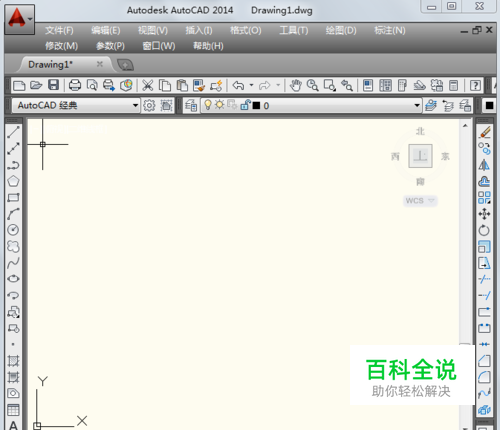Image resolution: width=500 pixels, height=430 pixels.
Task: Toggle layer lock padlock icon
Action: pos(245,105)
